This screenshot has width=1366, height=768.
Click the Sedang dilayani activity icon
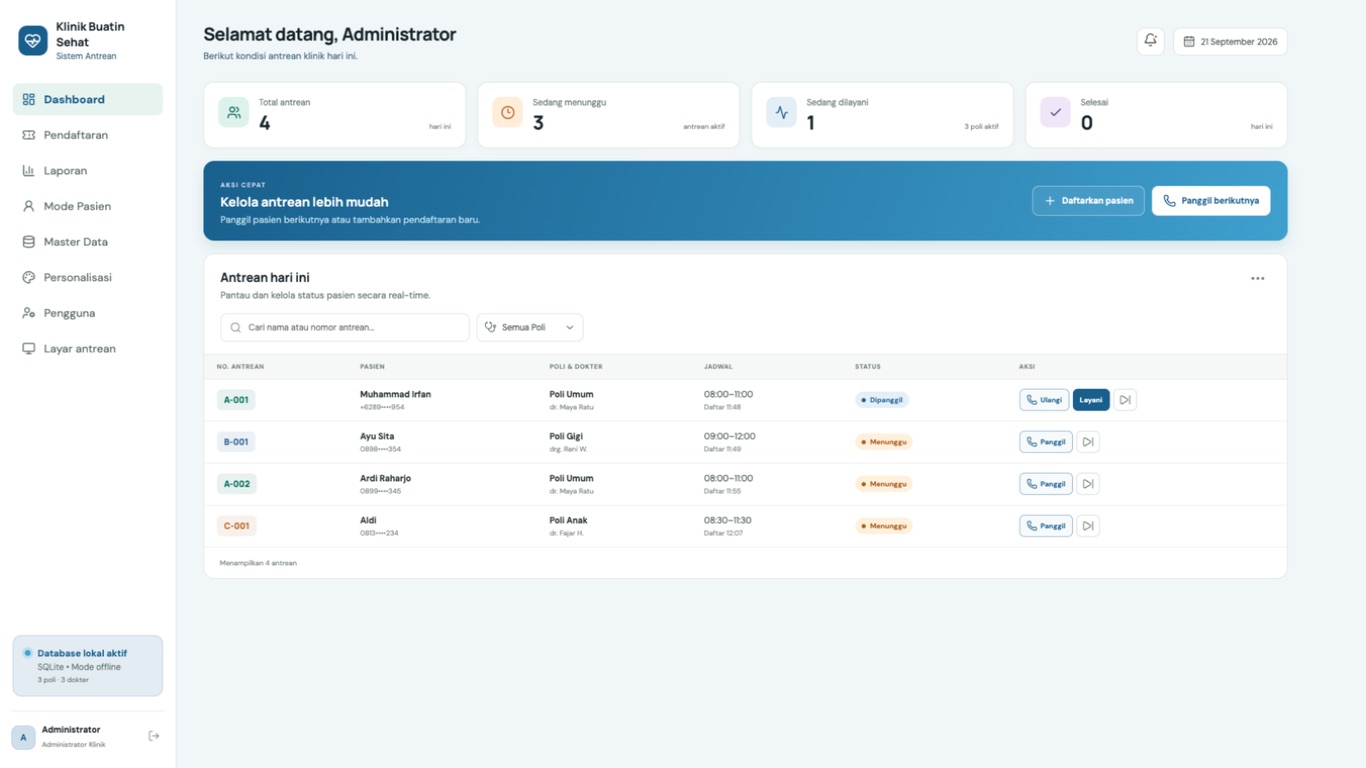782,113
